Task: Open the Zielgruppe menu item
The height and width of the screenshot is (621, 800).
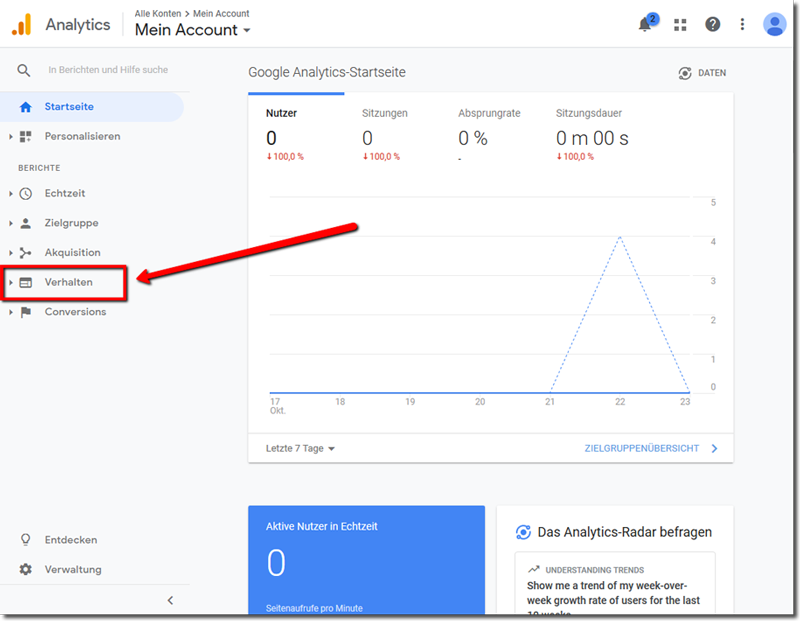Action: [71, 223]
